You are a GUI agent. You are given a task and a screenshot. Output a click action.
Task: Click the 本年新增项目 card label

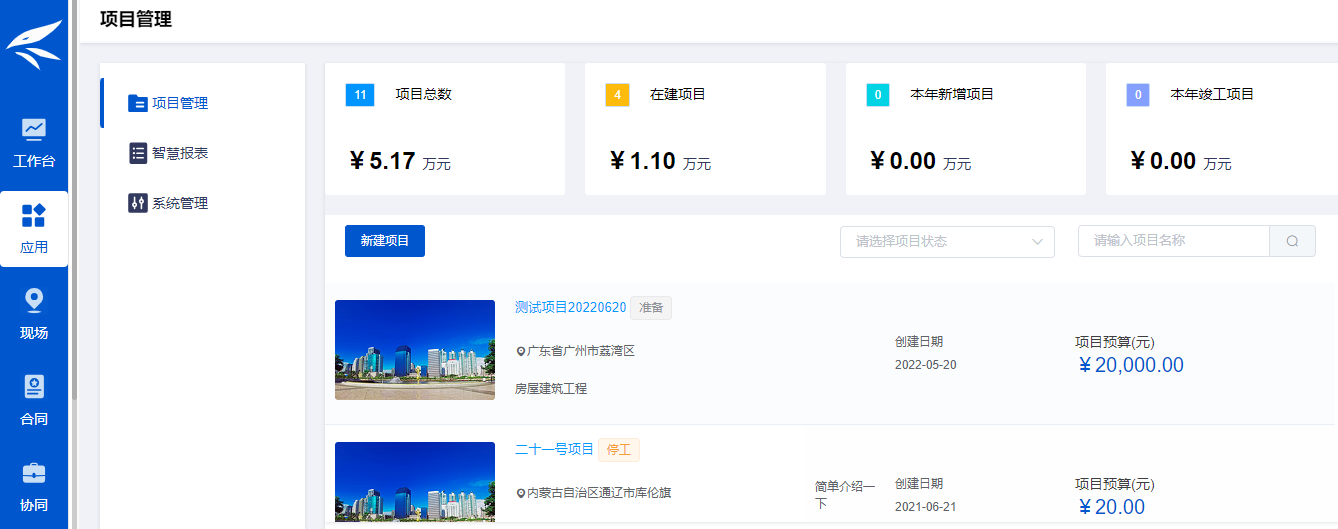(x=952, y=94)
